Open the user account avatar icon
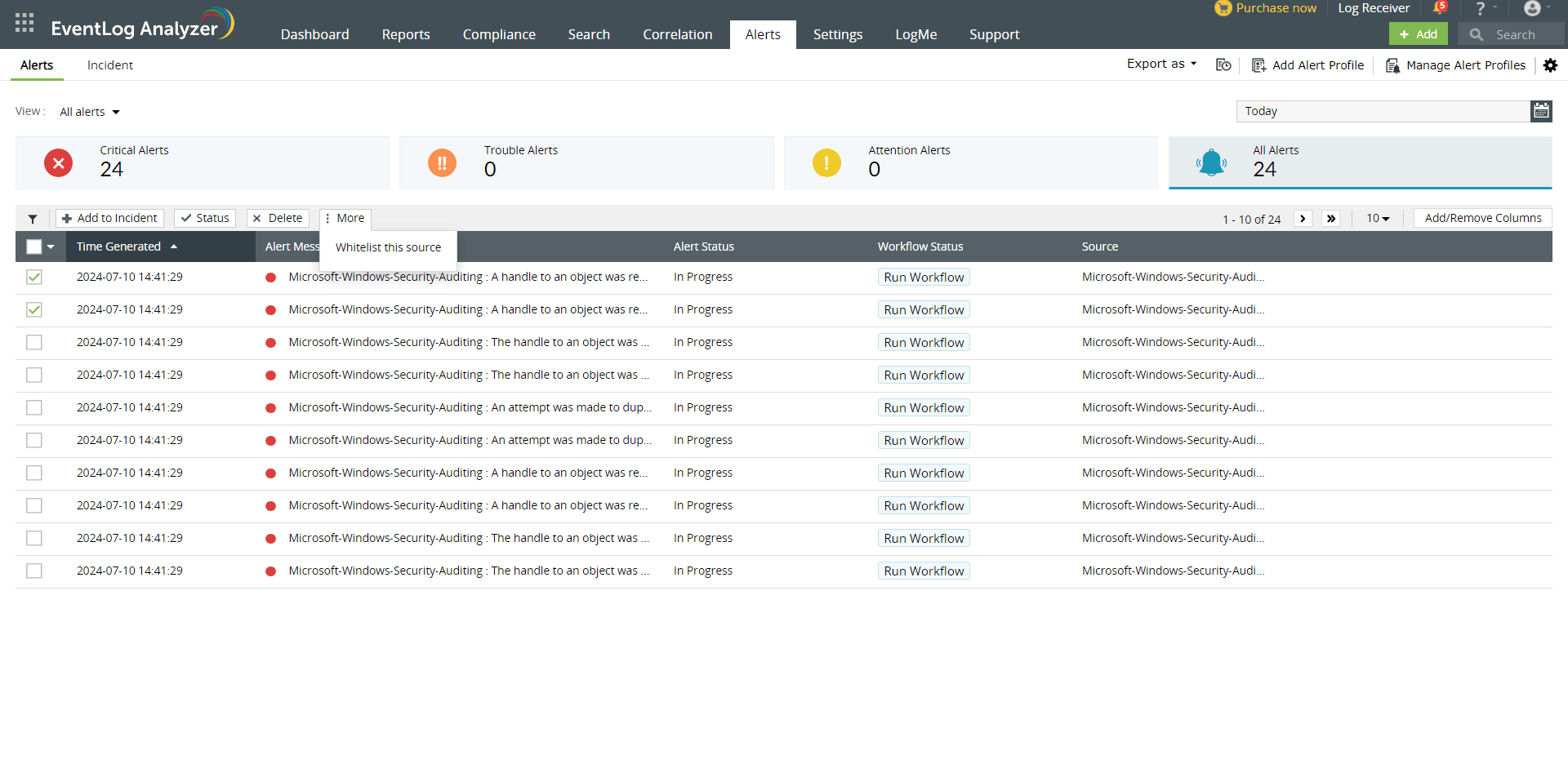1568x782 pixels. pyautogui.click(x=1532, y=8)
